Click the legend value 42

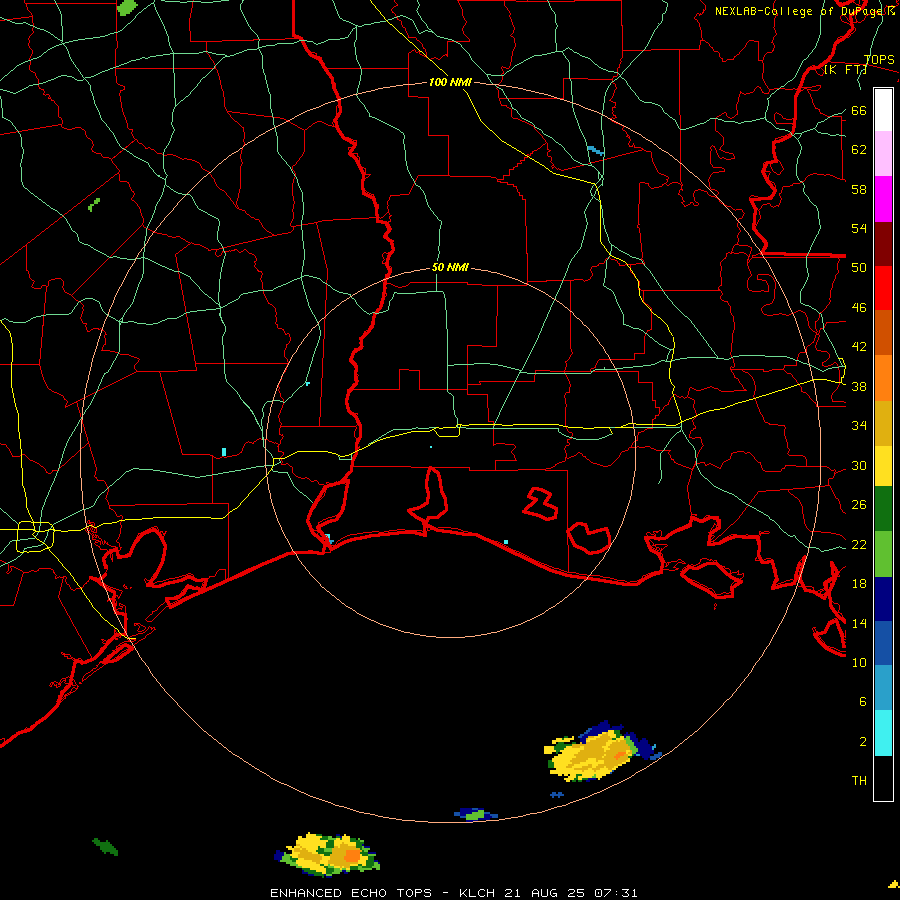(x=859, y=346)
